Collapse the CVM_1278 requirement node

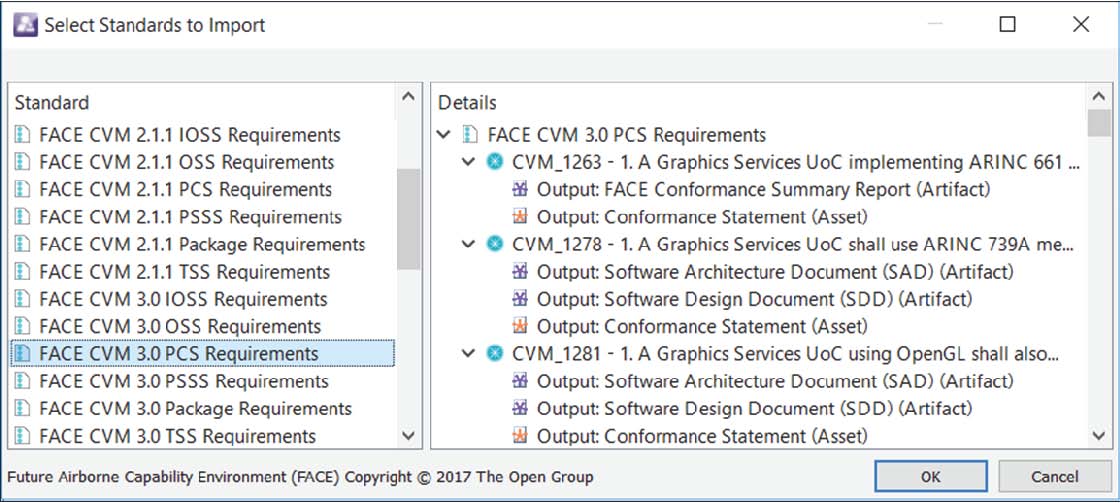(469, 244)
